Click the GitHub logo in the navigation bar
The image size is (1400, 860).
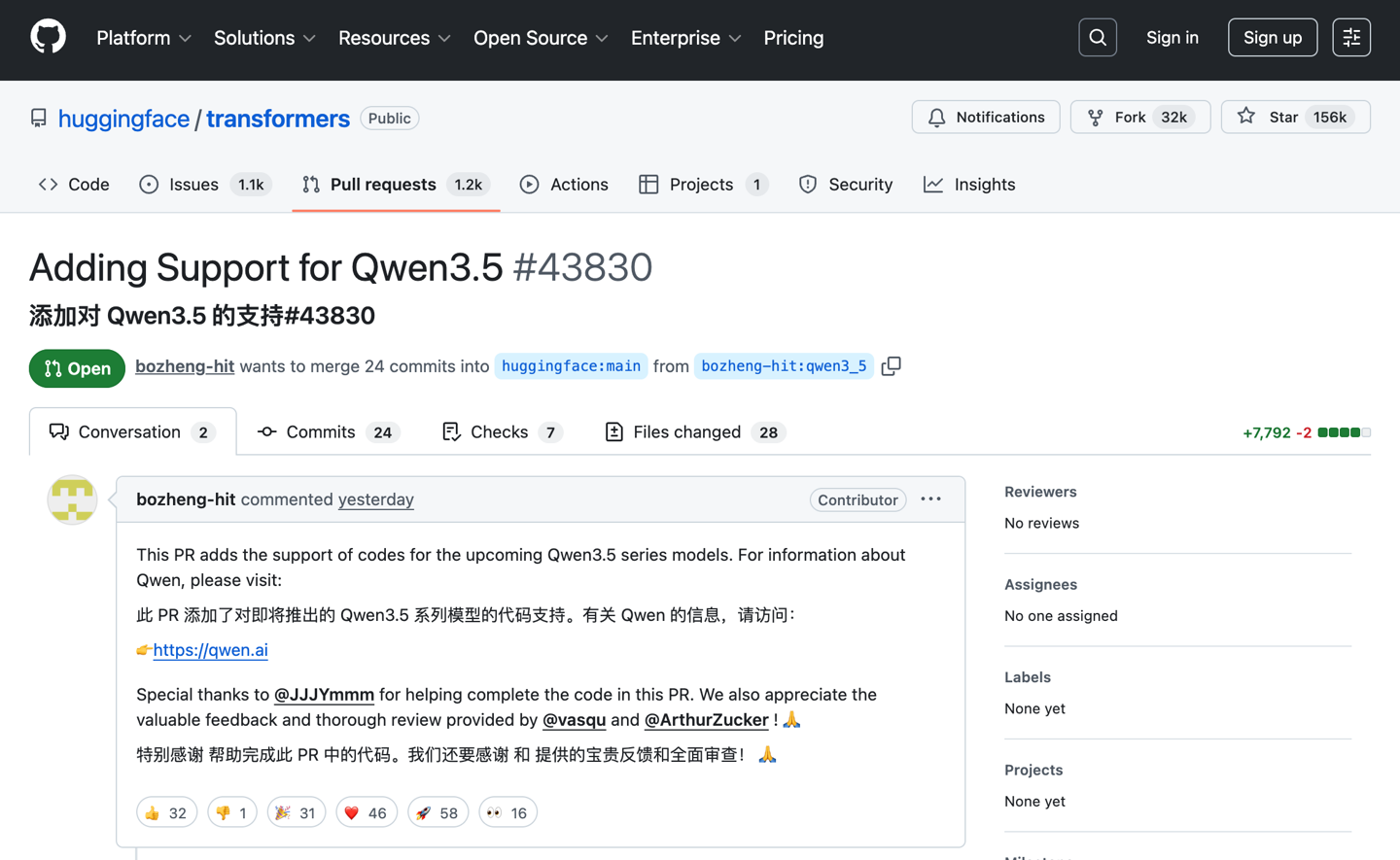[48, 36]
